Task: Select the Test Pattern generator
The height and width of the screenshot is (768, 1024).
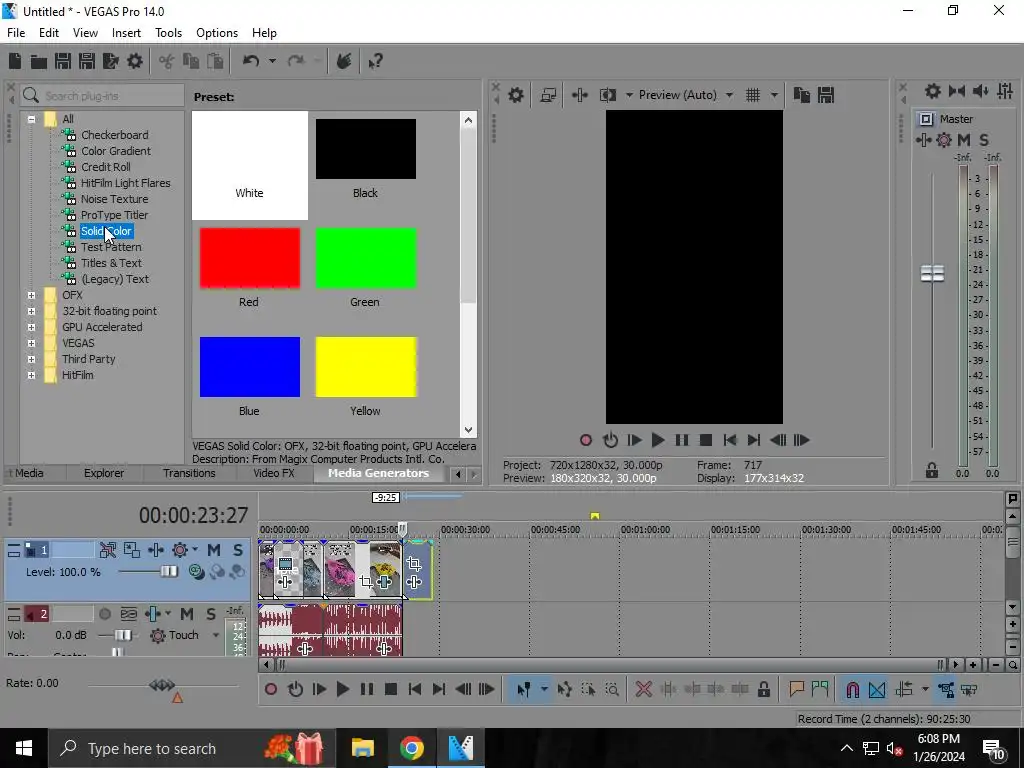Action: pos(111,247)
